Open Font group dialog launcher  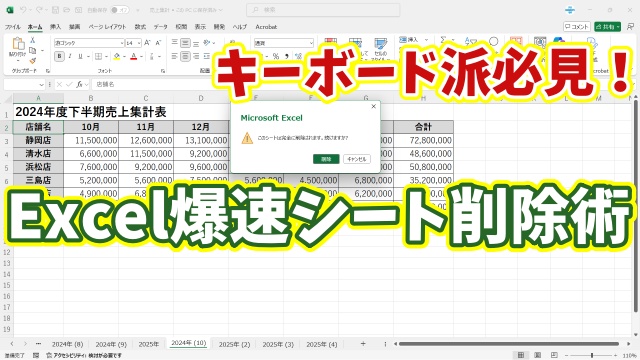coord(162,71)
